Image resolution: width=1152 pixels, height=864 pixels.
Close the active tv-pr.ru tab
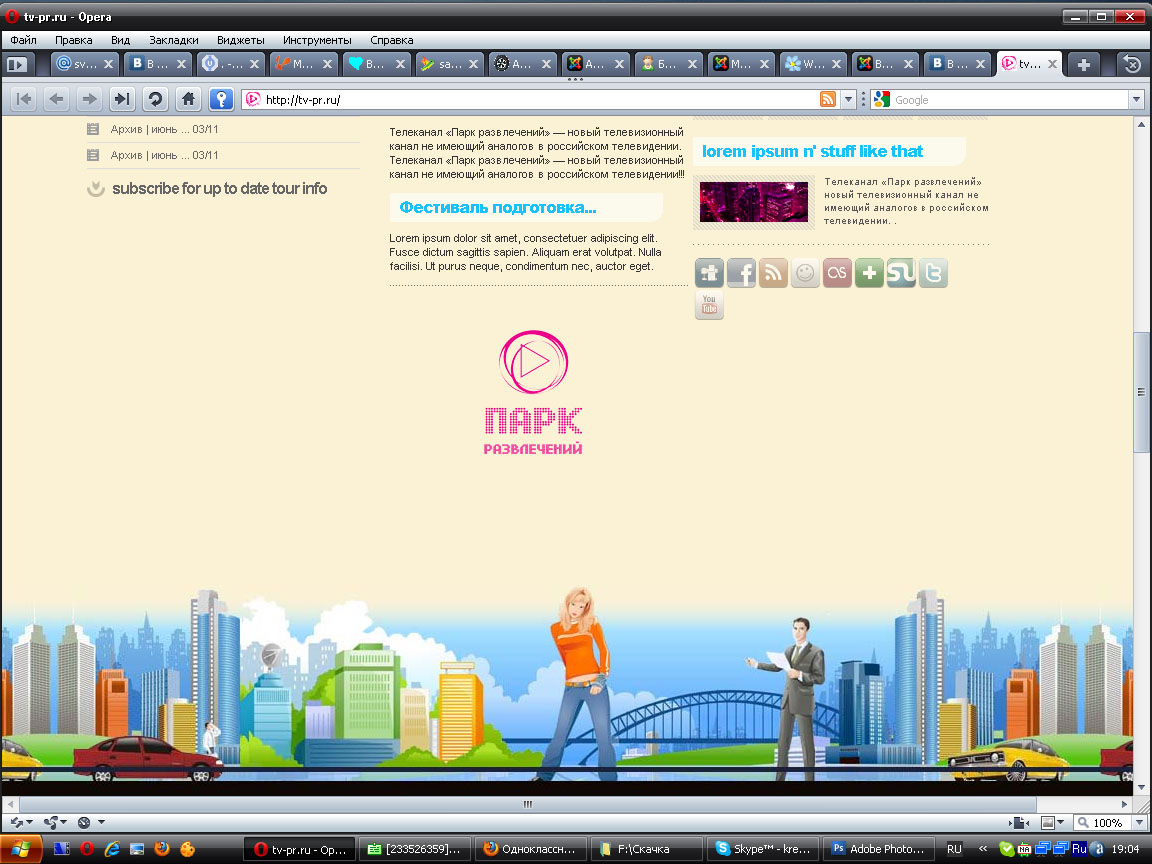[x=1052, y=64]
